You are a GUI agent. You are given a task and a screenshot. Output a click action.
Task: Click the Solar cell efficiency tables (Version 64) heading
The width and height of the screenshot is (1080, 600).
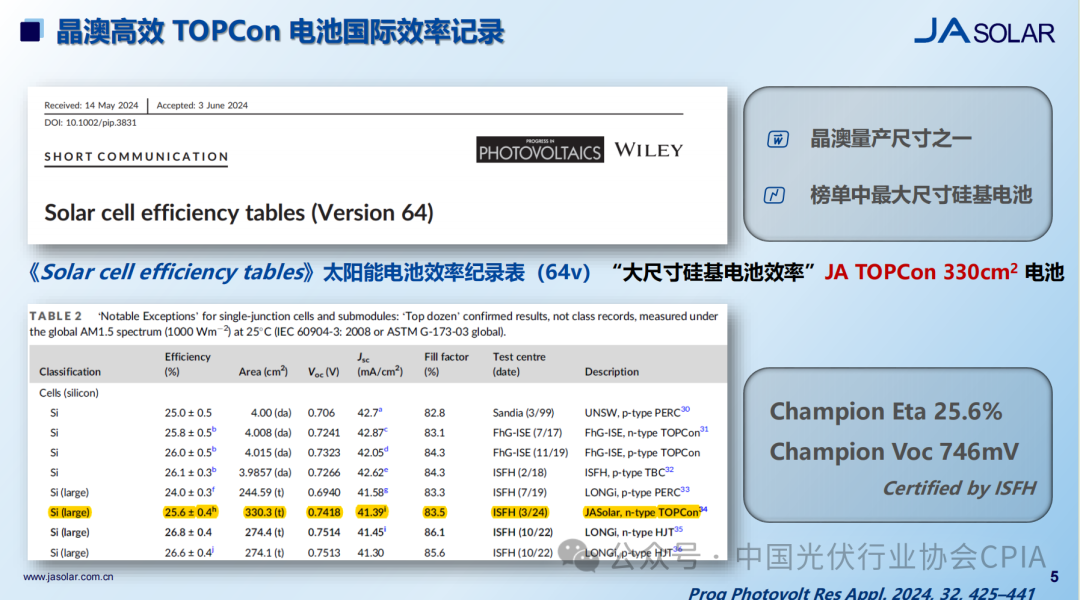coord(239,213)
